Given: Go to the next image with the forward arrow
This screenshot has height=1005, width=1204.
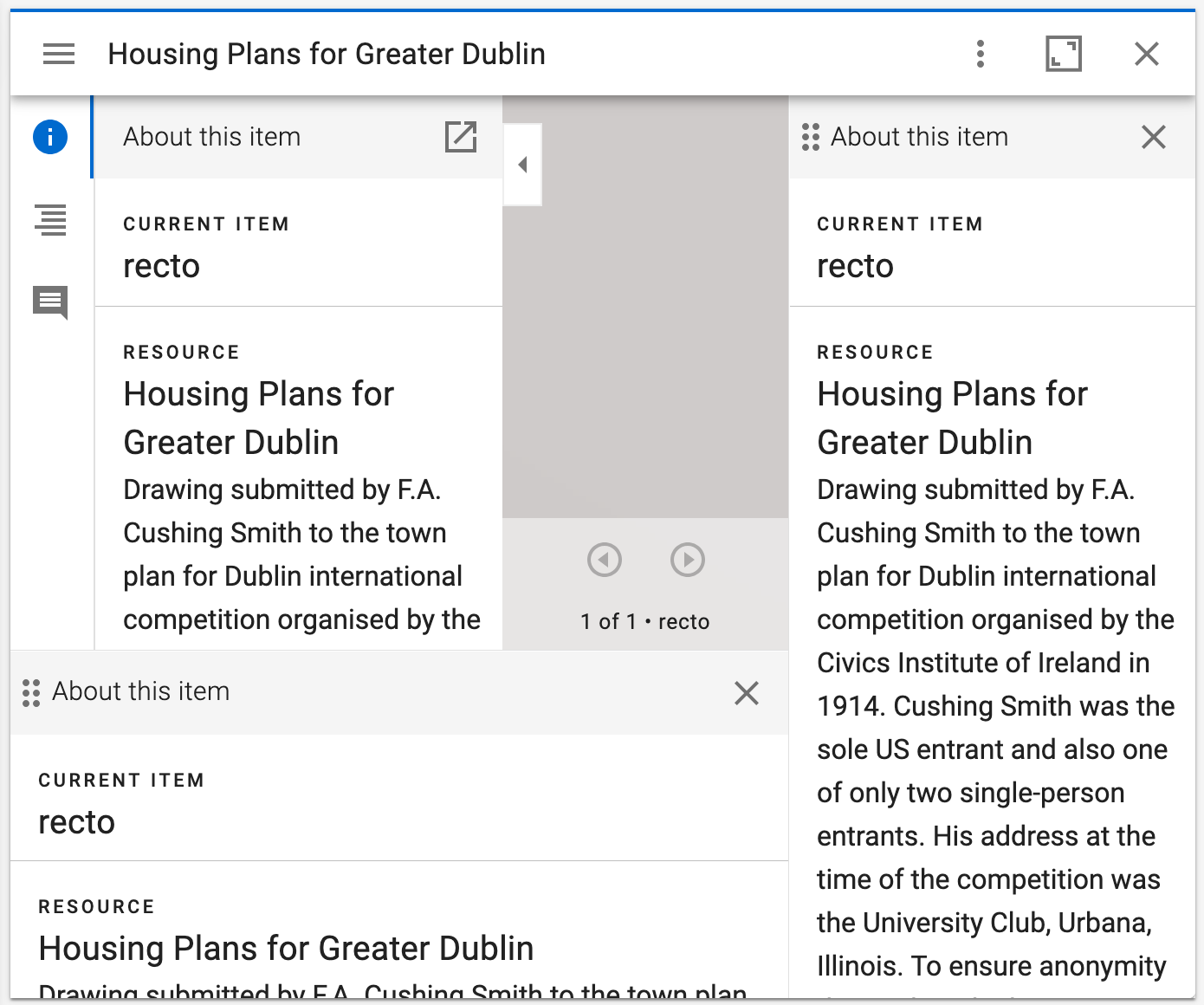Looking at the screenshot, I should 687,560.
